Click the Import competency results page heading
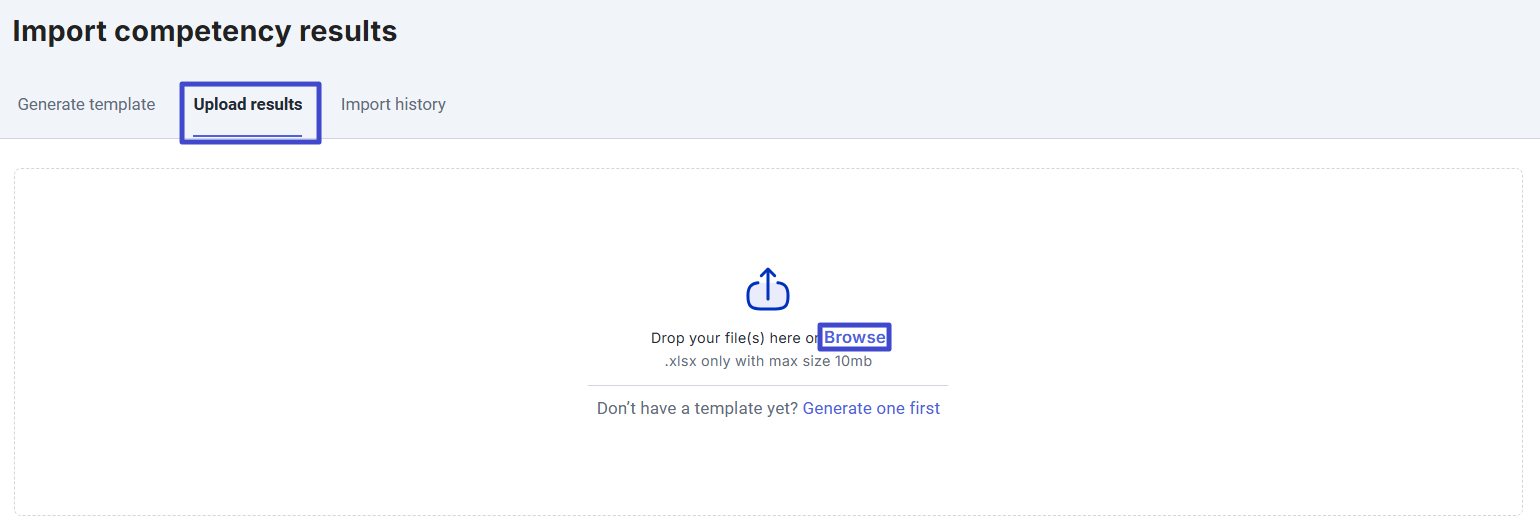Viewport: 1540px width, 528px height. [205, 31]
